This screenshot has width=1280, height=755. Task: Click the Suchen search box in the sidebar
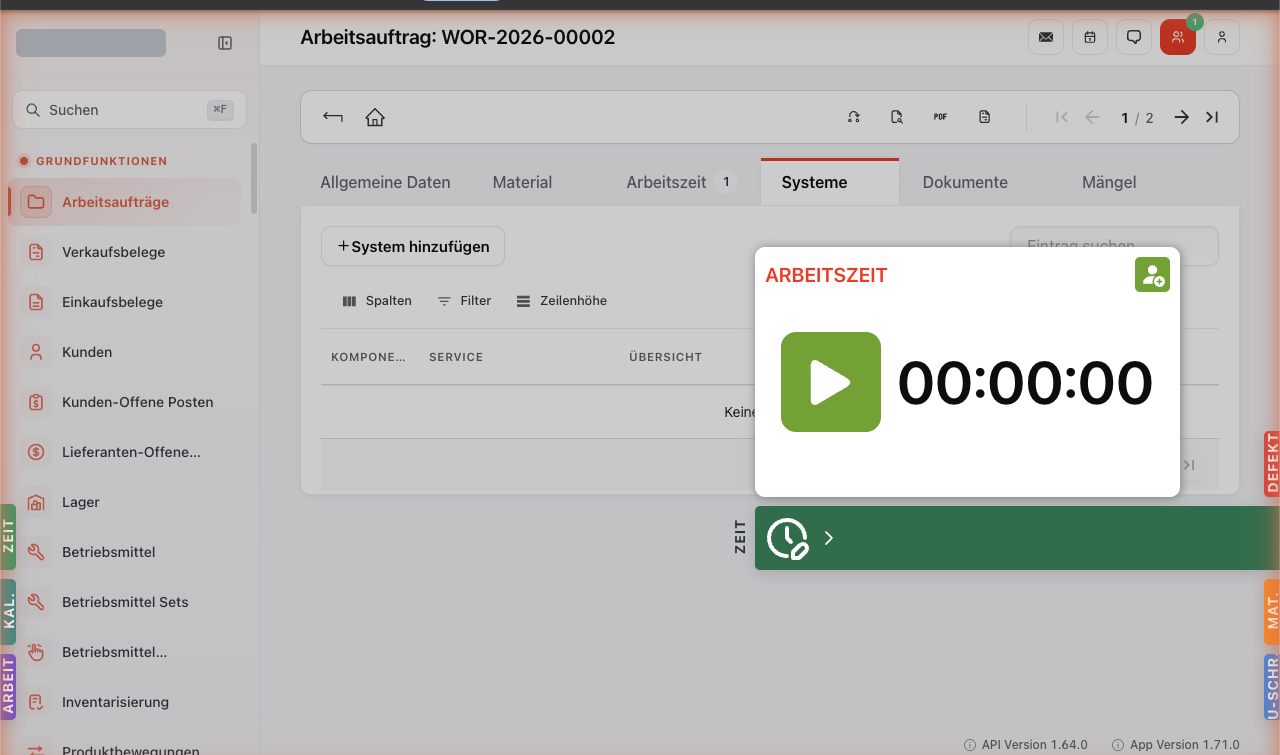pos(129,110)
